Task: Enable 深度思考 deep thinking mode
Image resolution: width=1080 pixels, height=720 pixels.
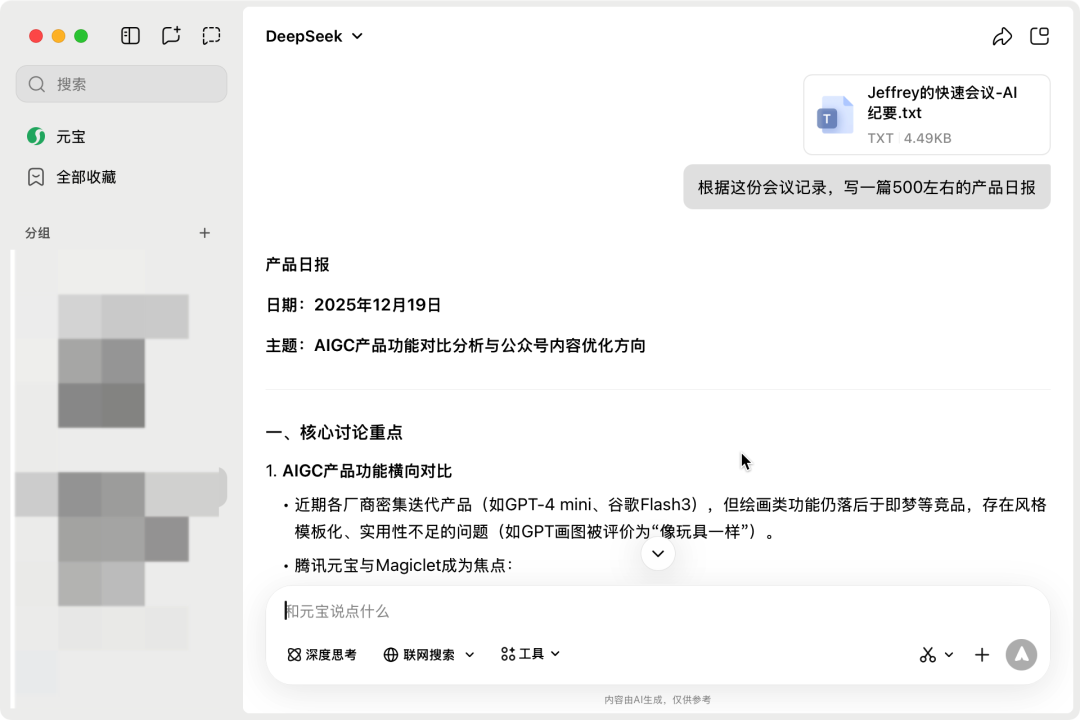Action: pos(322,654)
